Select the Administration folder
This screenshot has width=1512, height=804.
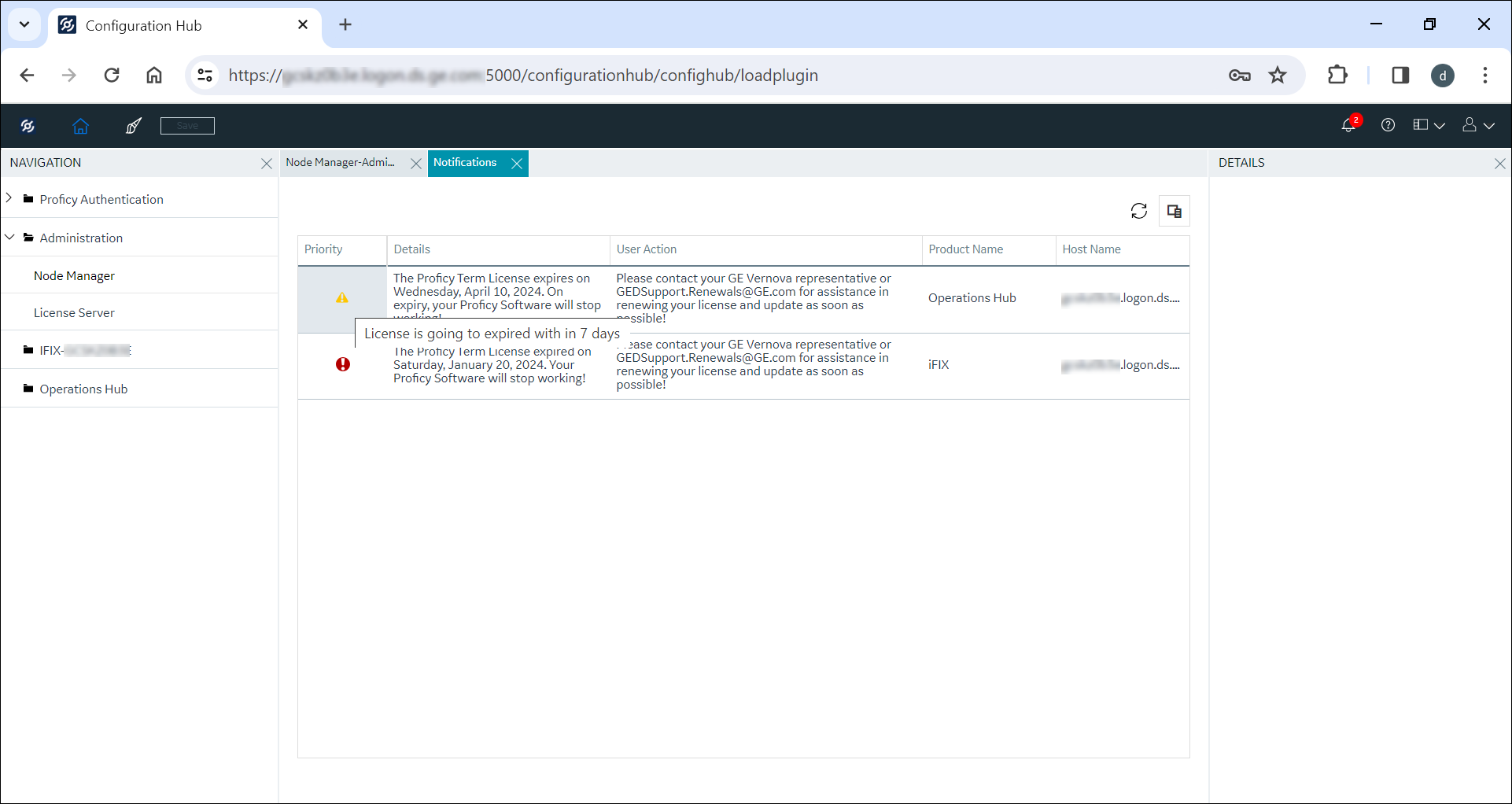pyautogui.click(x=81, y=238)
